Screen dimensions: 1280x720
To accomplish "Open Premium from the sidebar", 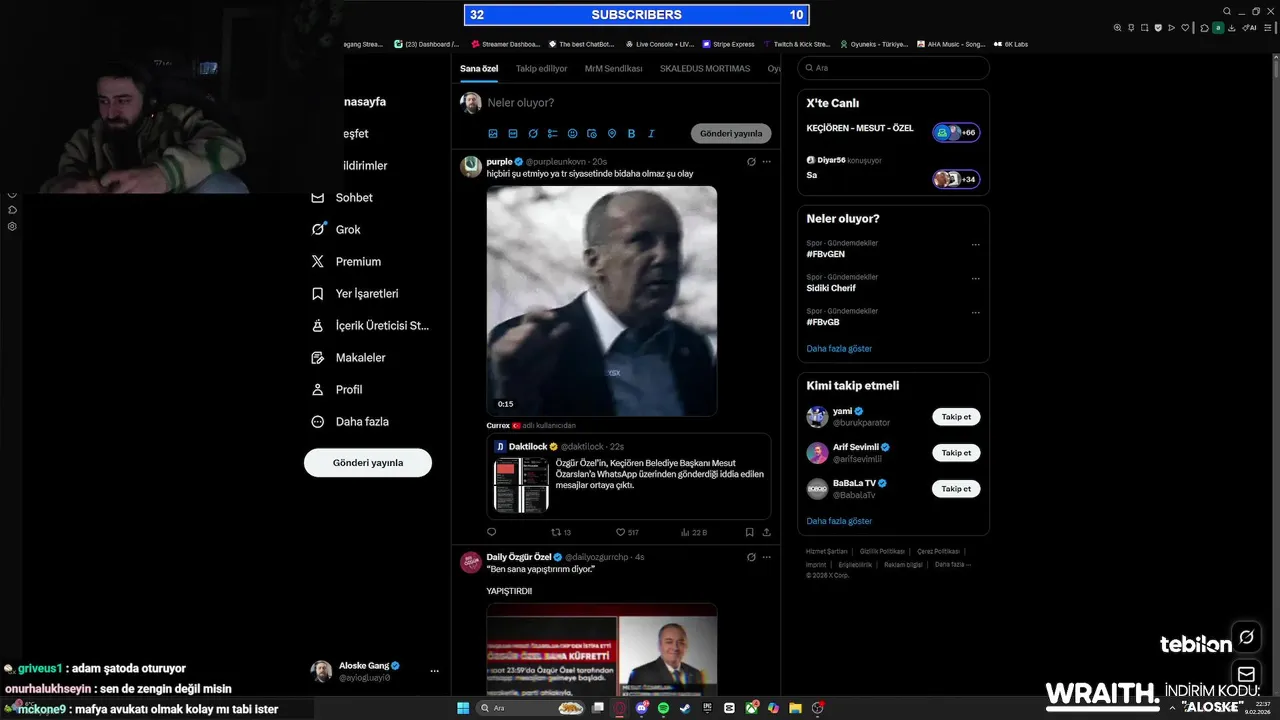I will 346,261.
